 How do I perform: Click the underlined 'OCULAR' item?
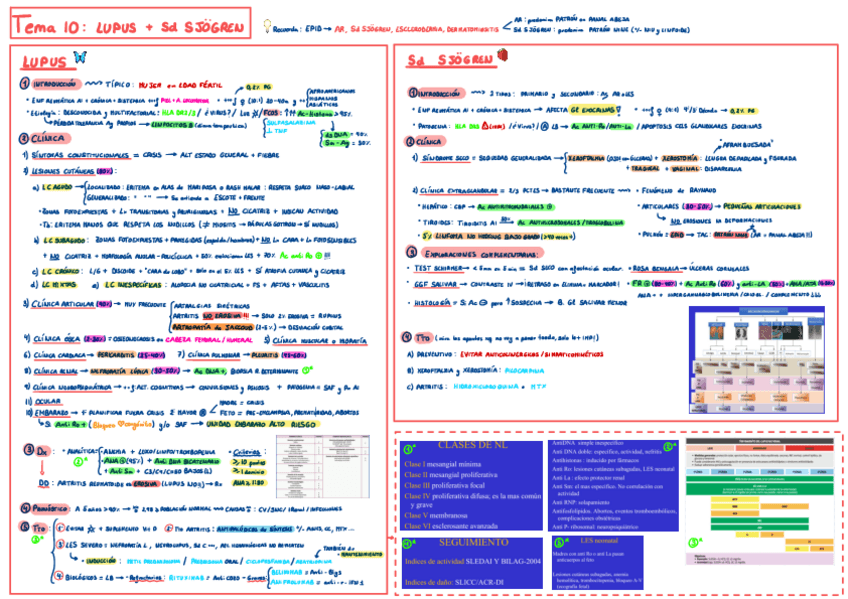point(48,402)
